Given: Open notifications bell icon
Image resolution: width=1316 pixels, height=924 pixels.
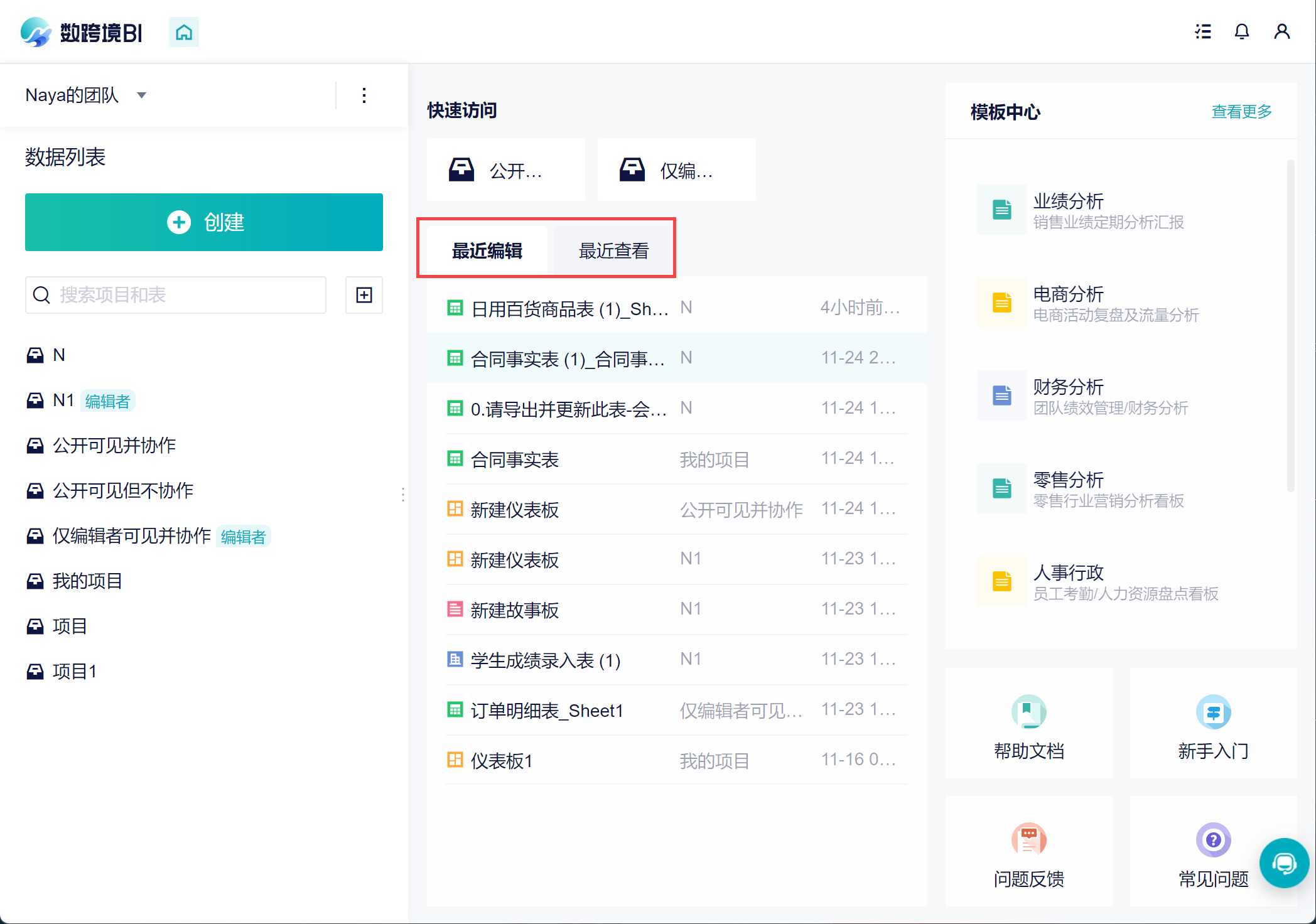Looking at the screenshot, I should (x=1241, y=32).
